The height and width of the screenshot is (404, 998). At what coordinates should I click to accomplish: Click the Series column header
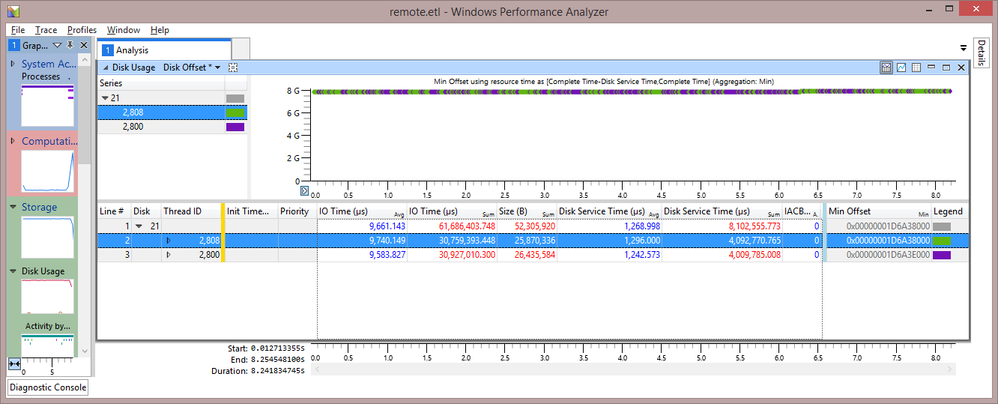tap(161, 83)
